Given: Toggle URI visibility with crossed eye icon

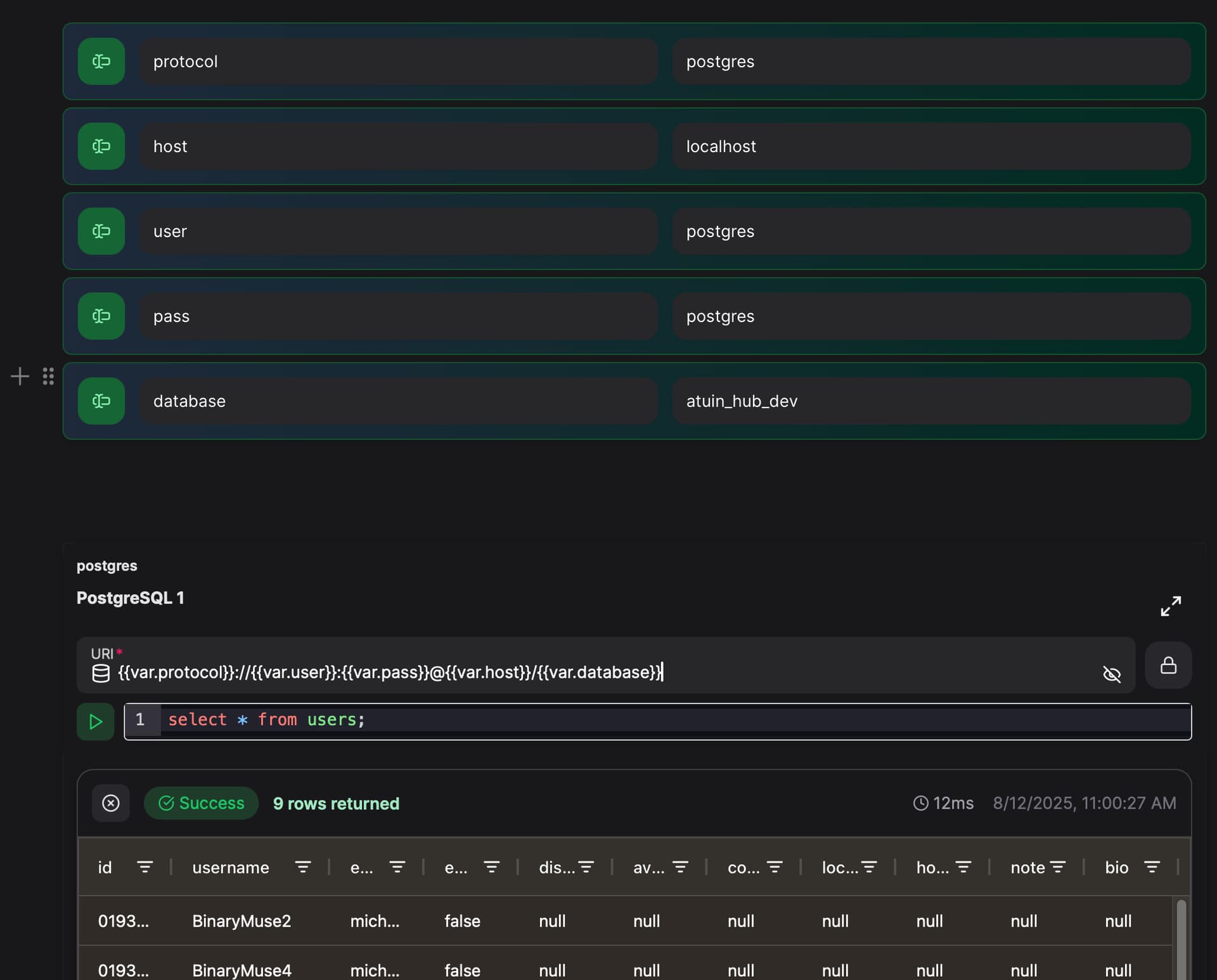Looking at the screenshot, I should click(x=1112, y=674).
